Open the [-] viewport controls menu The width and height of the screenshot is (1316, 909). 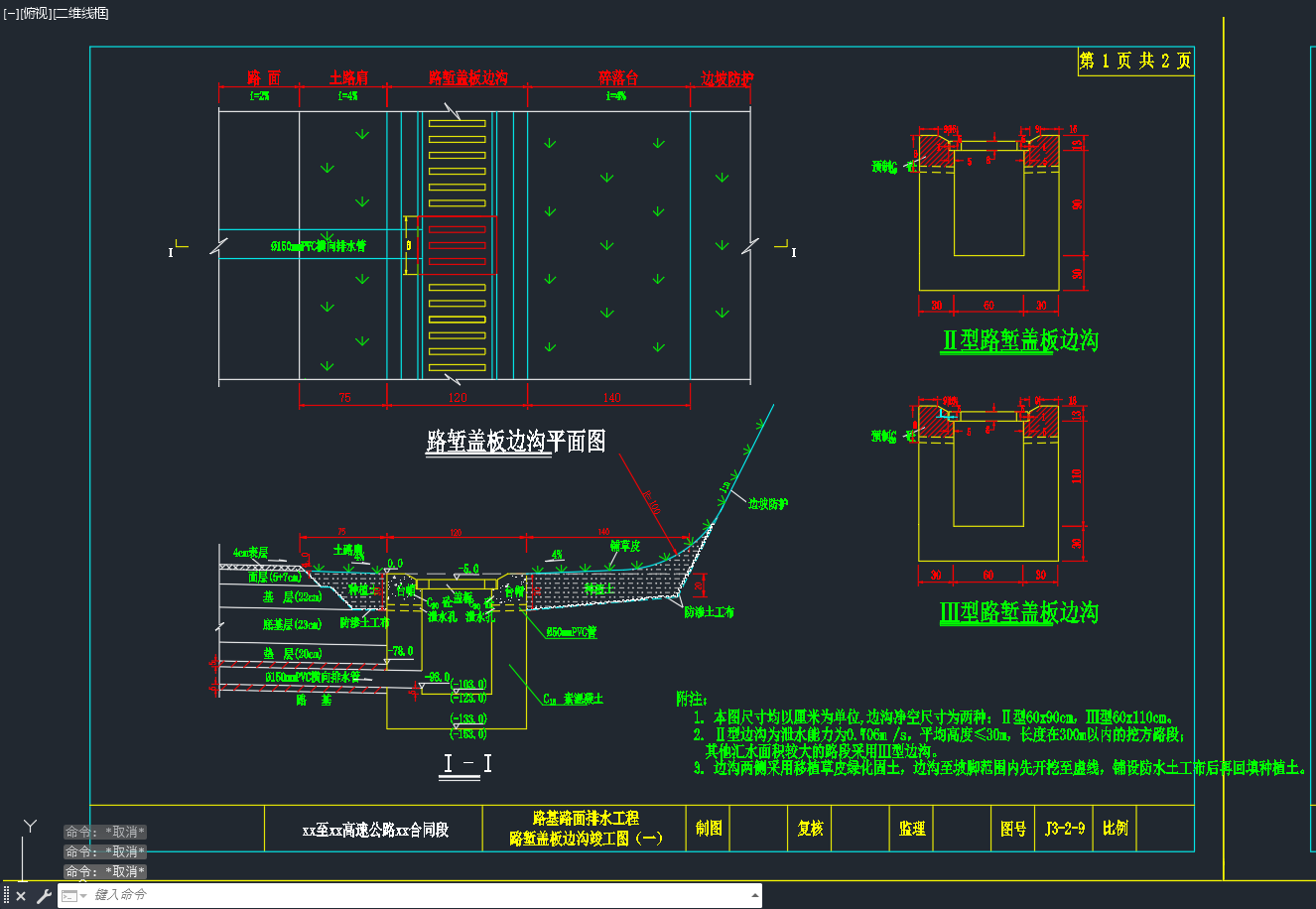11,13
